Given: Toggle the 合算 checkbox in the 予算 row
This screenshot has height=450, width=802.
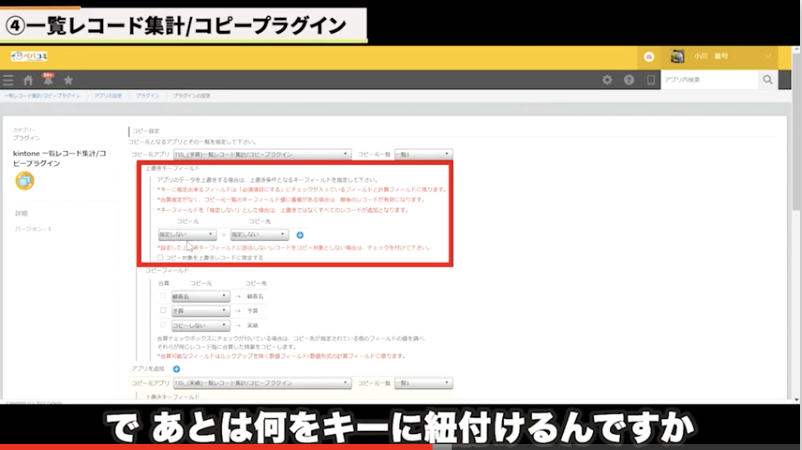Looking at the screenshot, I should 164,310.
